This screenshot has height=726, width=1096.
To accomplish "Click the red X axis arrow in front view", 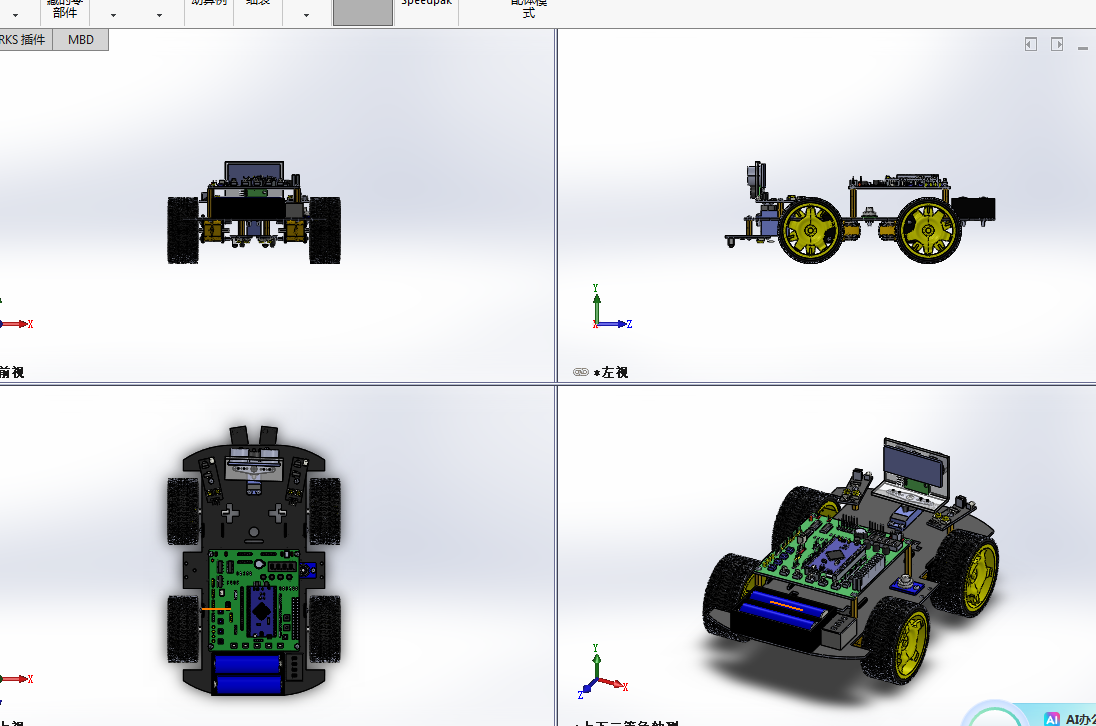I will click(x=17, y=324).
